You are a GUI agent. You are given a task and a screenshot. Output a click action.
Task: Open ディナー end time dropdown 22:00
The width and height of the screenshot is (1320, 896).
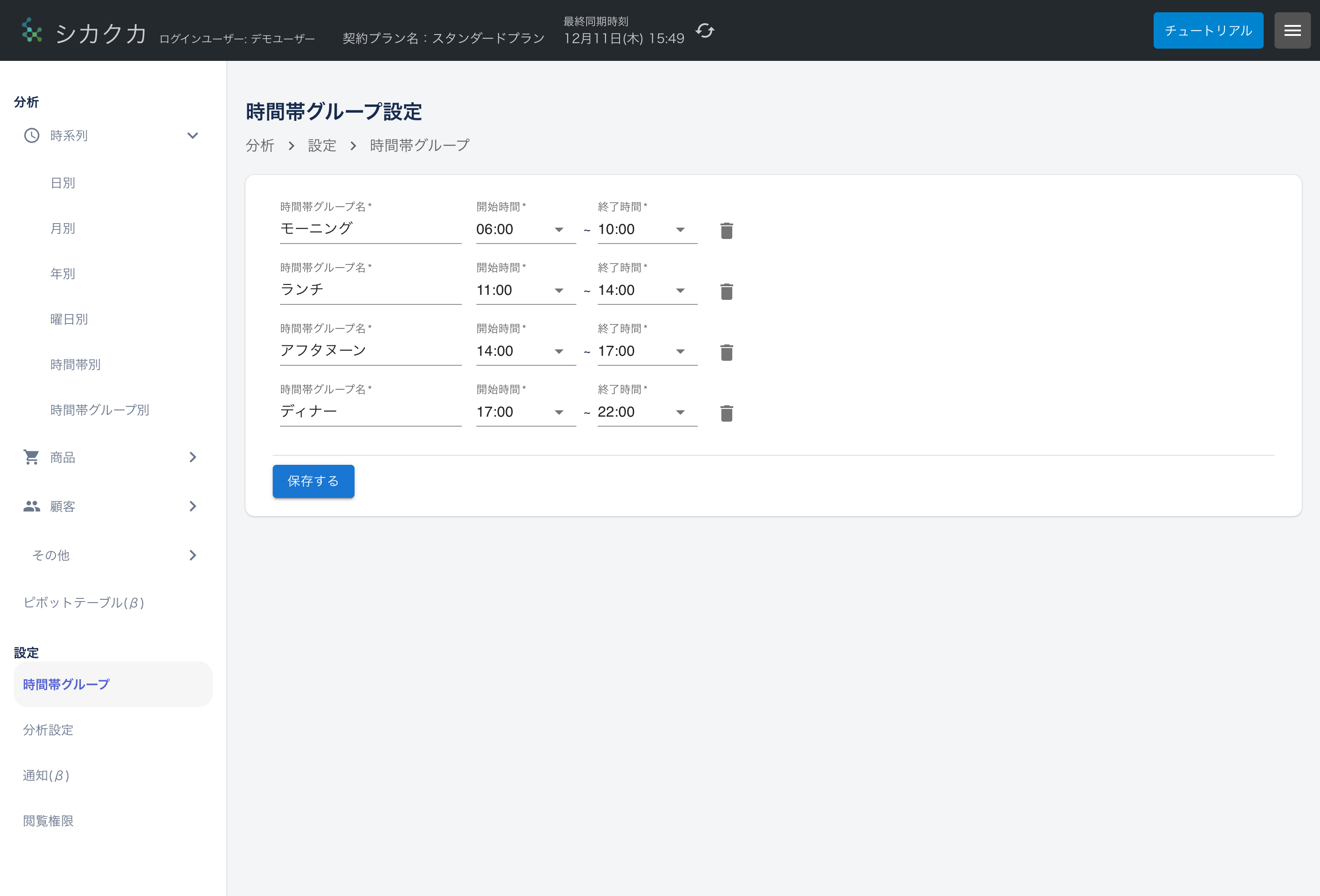[646, 412]
